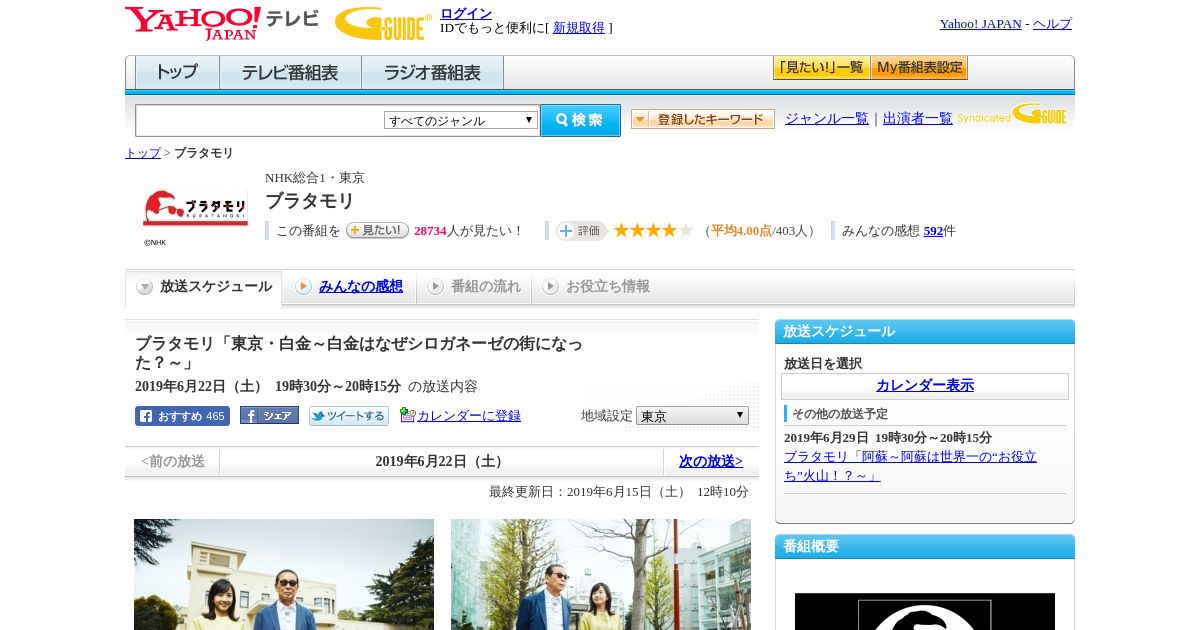Switch to the トップ tab

pos(177,73)
